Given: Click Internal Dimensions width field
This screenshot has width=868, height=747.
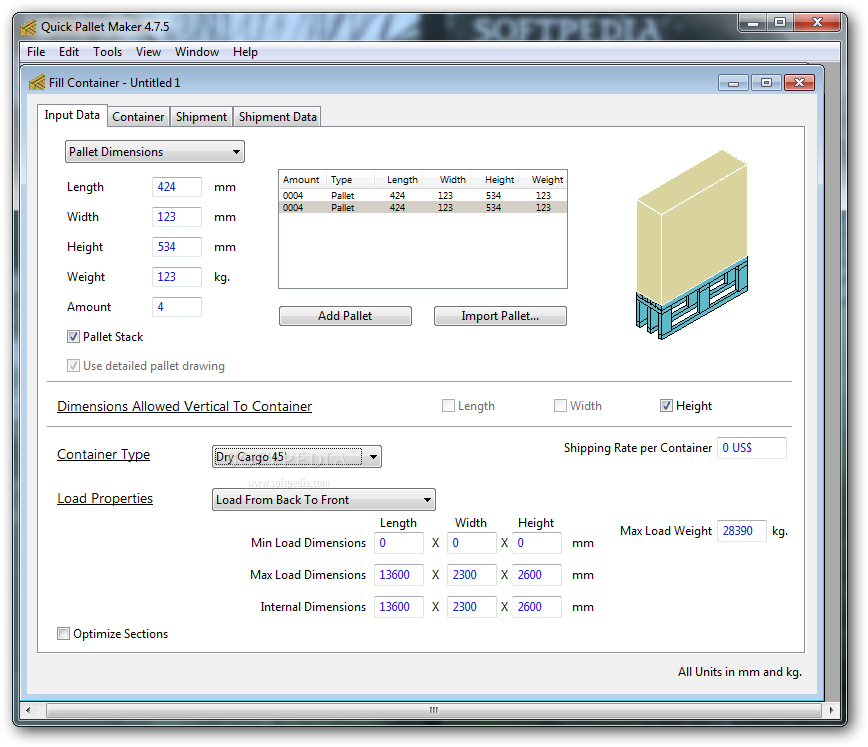Looking at the screenshot, I should point(471,607).
